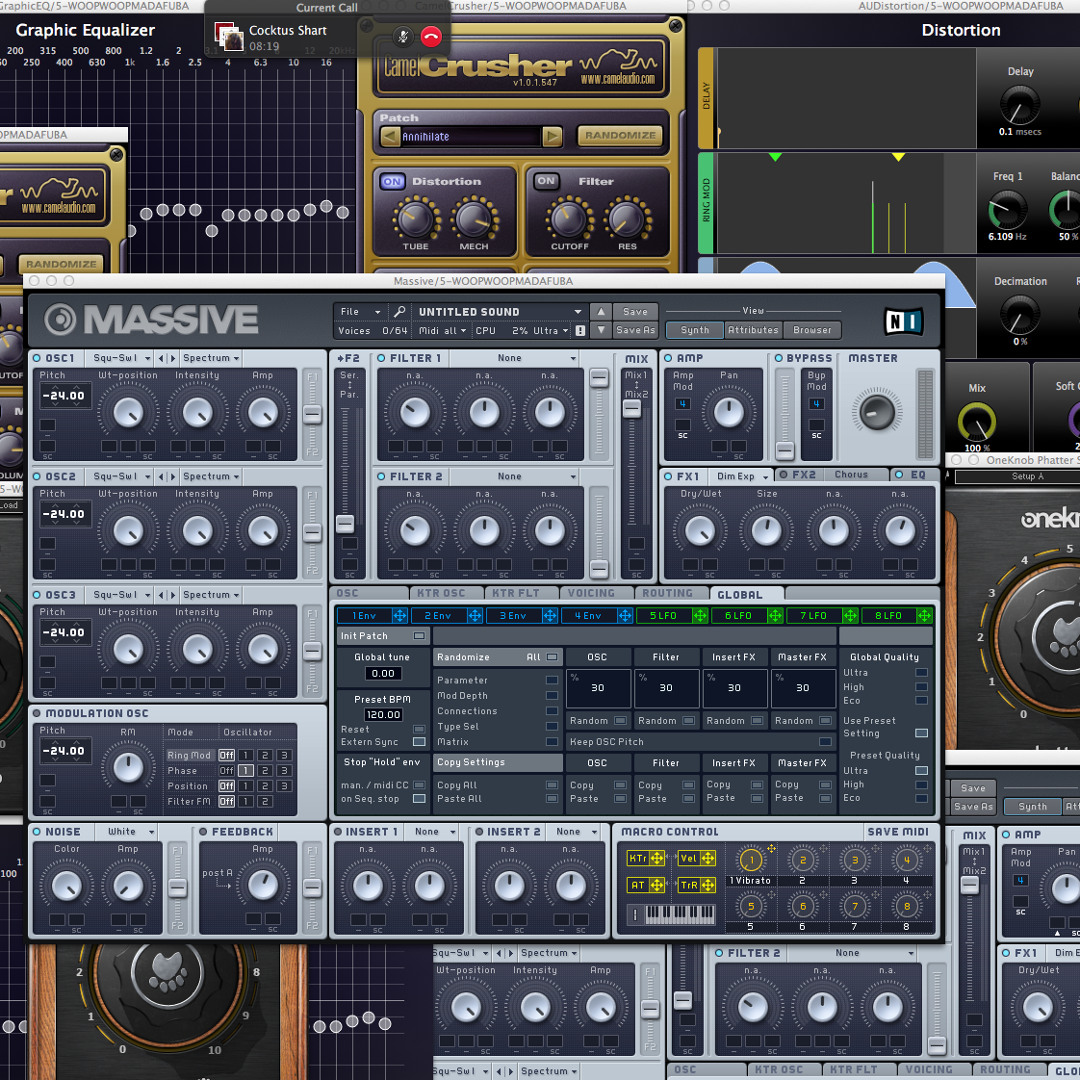
Task: Click the exclamation panic icon beside Ultra
Action: (581, 331)
